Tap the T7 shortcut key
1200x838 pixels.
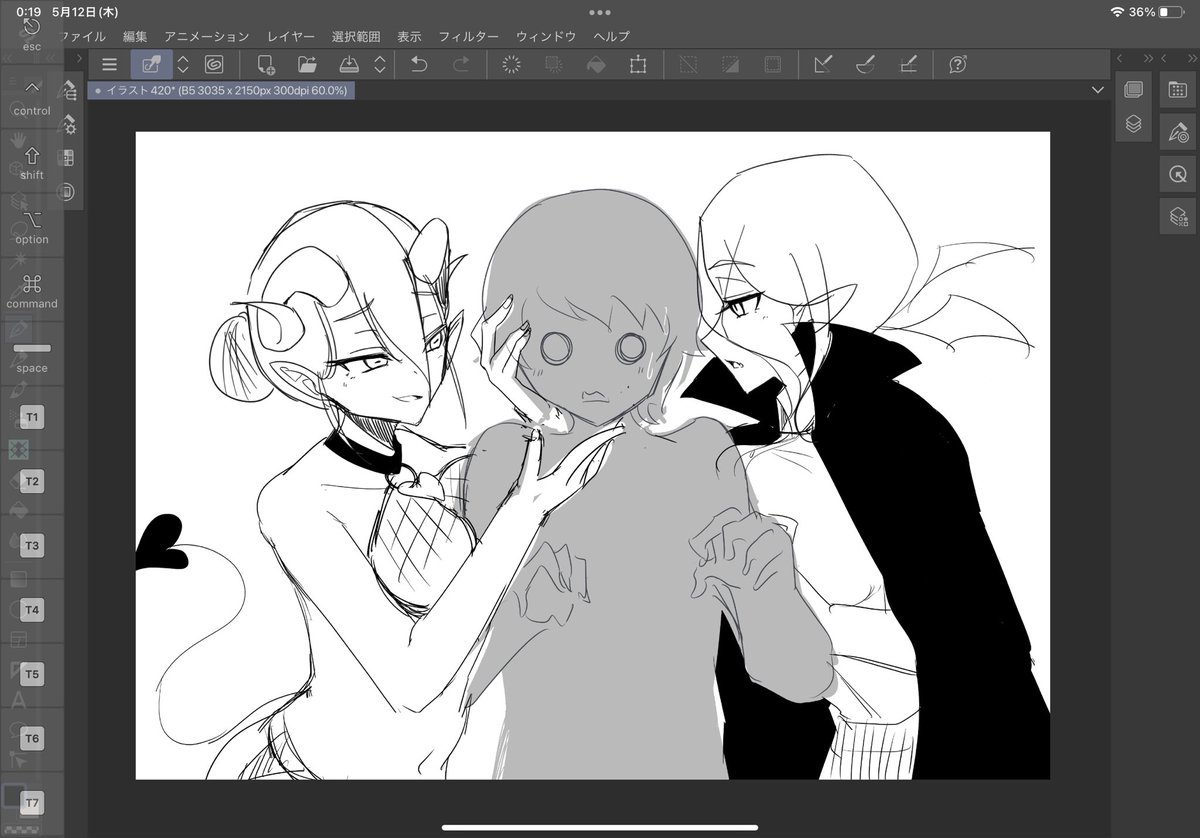click(32, 803)
